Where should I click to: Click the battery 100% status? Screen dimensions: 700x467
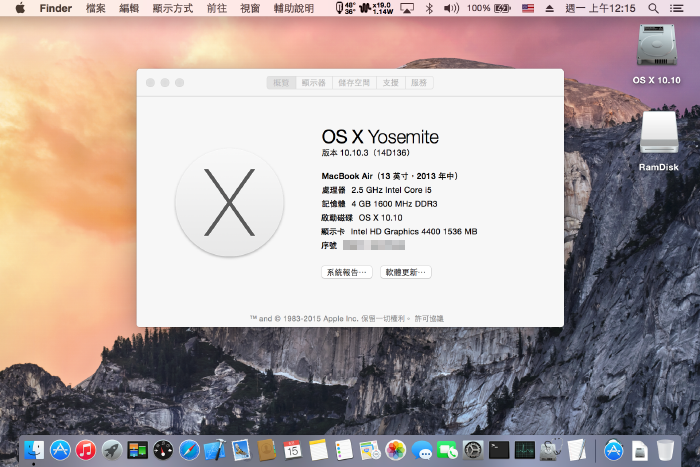pyautogui.click(x=489, y=8)
